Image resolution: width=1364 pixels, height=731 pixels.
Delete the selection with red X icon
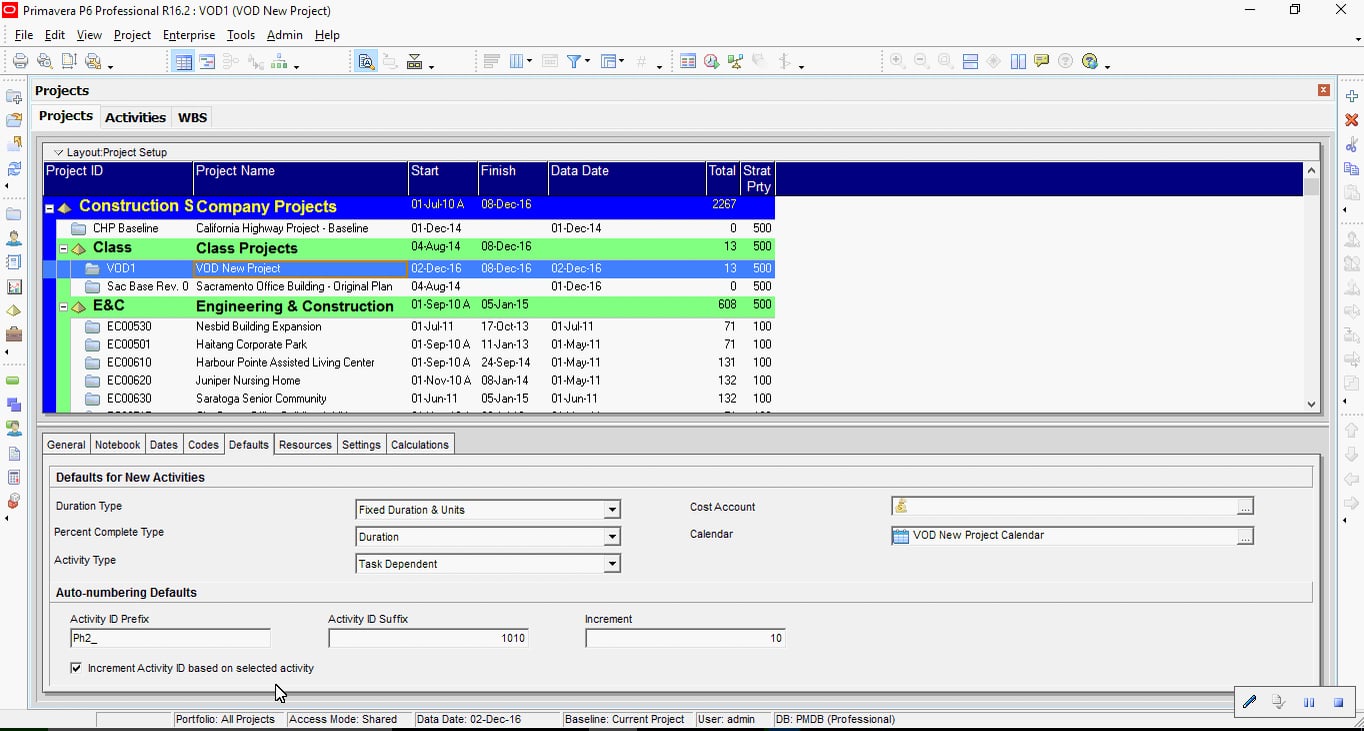coord(1352,120)
